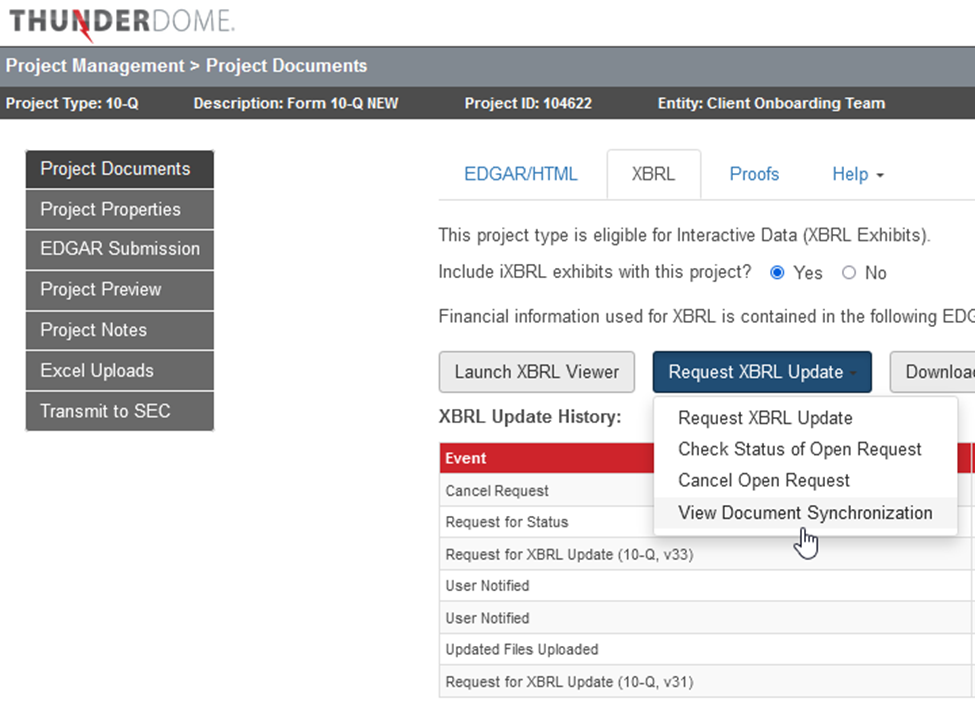Expand the Help dropdown tab
975x706 pixels.
point(857,174)
